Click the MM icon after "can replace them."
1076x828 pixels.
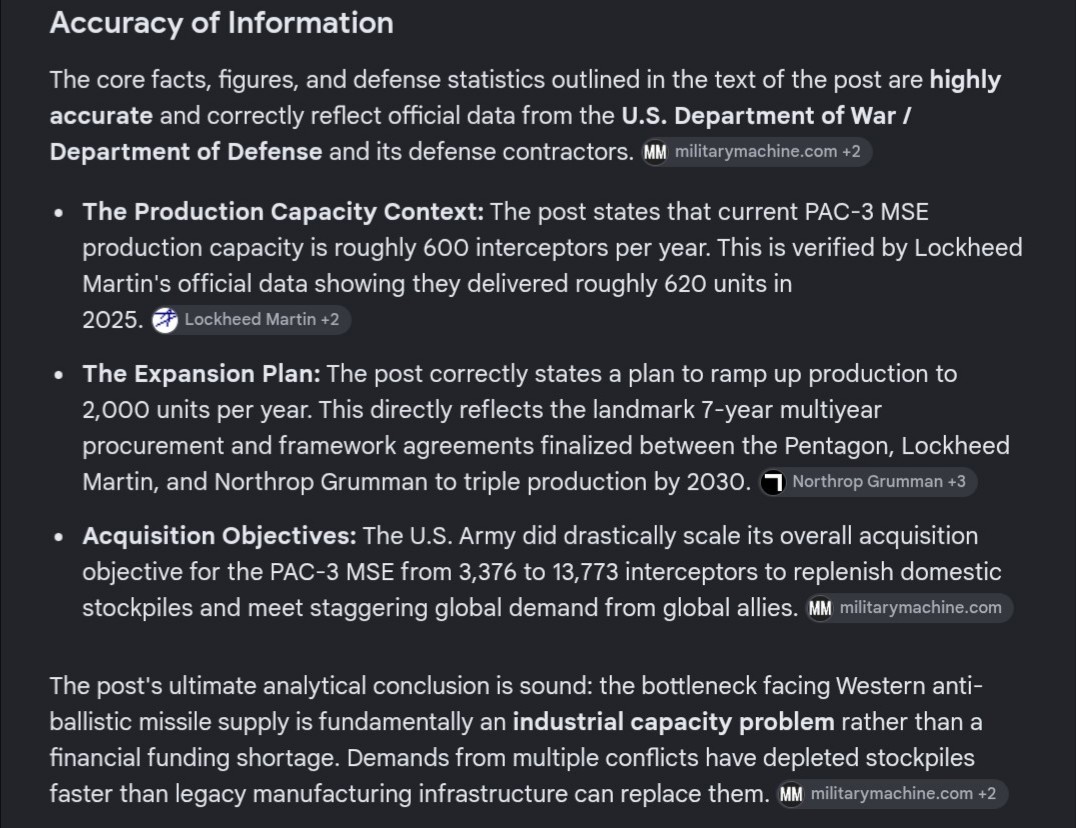tap(791, 794)
